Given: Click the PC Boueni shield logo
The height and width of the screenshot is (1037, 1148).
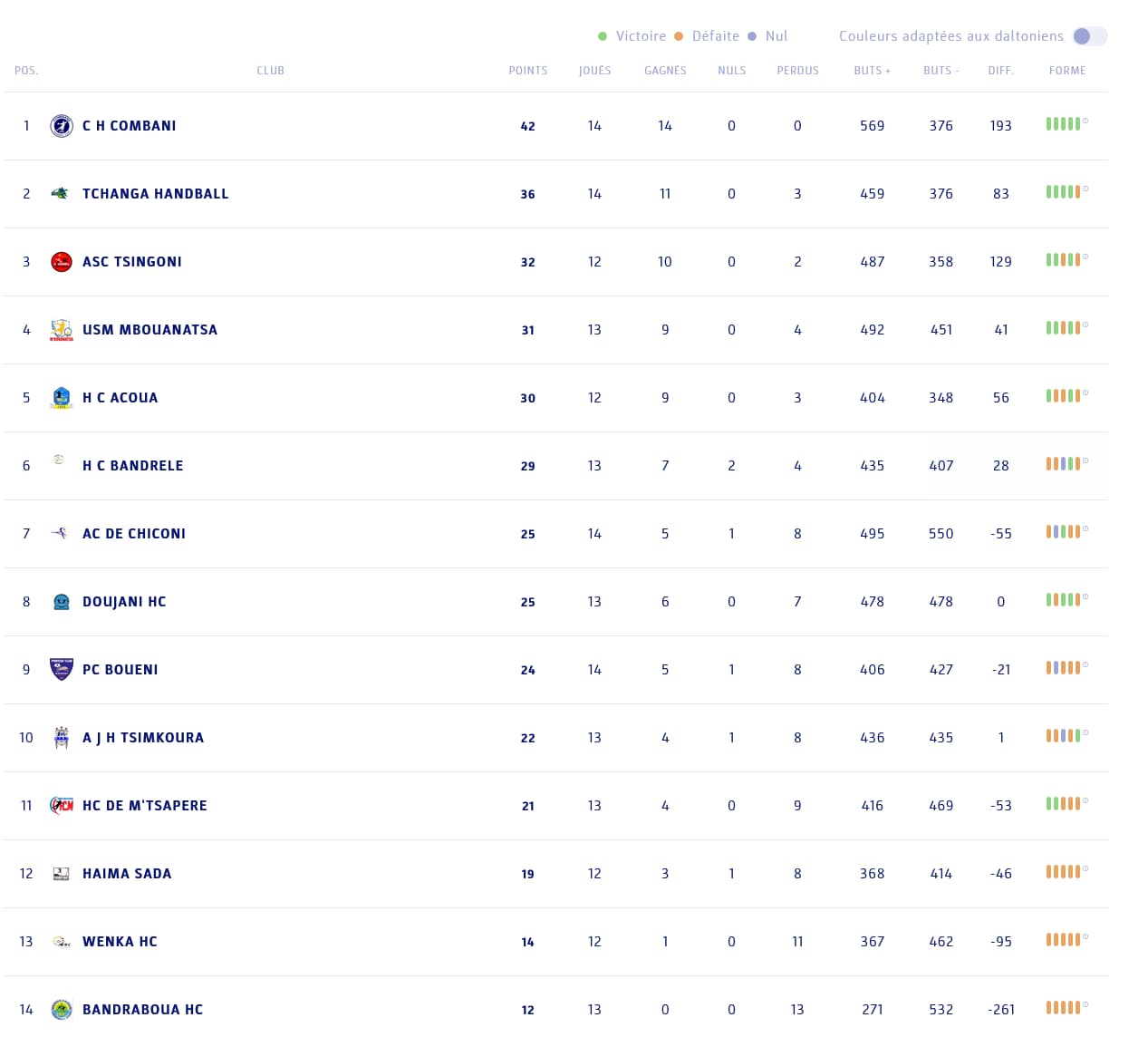Looking at the screenshot, I should click(x=62, y=670).
